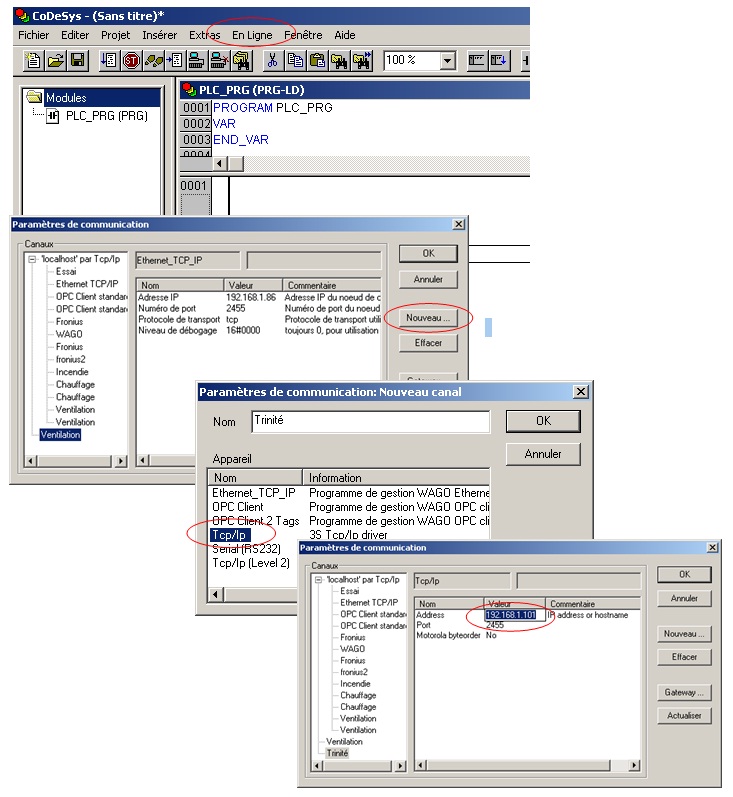Click the Actualiser button
Image resolution: width=733 pixels, height=797 pixels.
(x=684, y=715)
